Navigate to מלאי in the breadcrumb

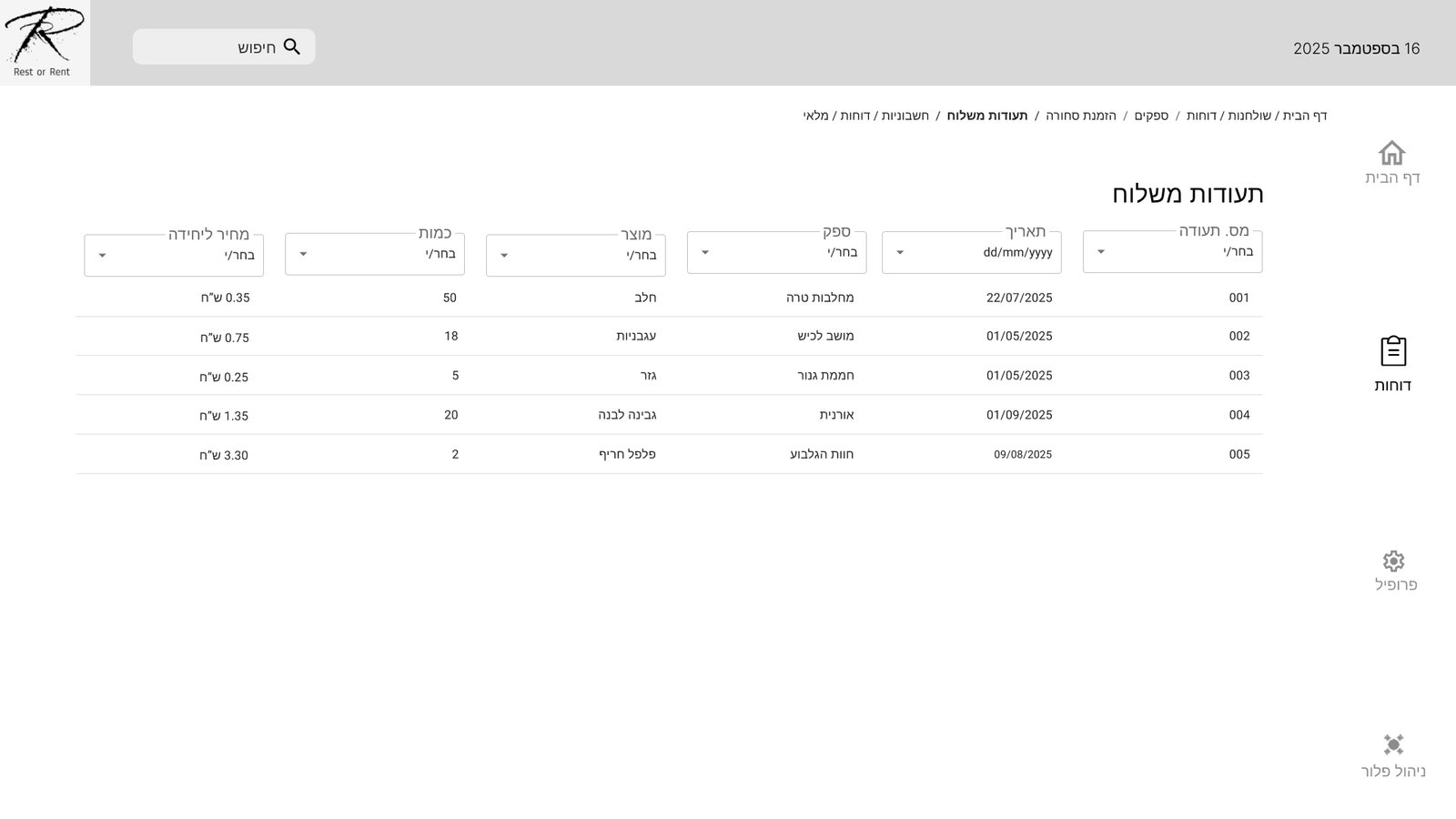pos(815,116)
